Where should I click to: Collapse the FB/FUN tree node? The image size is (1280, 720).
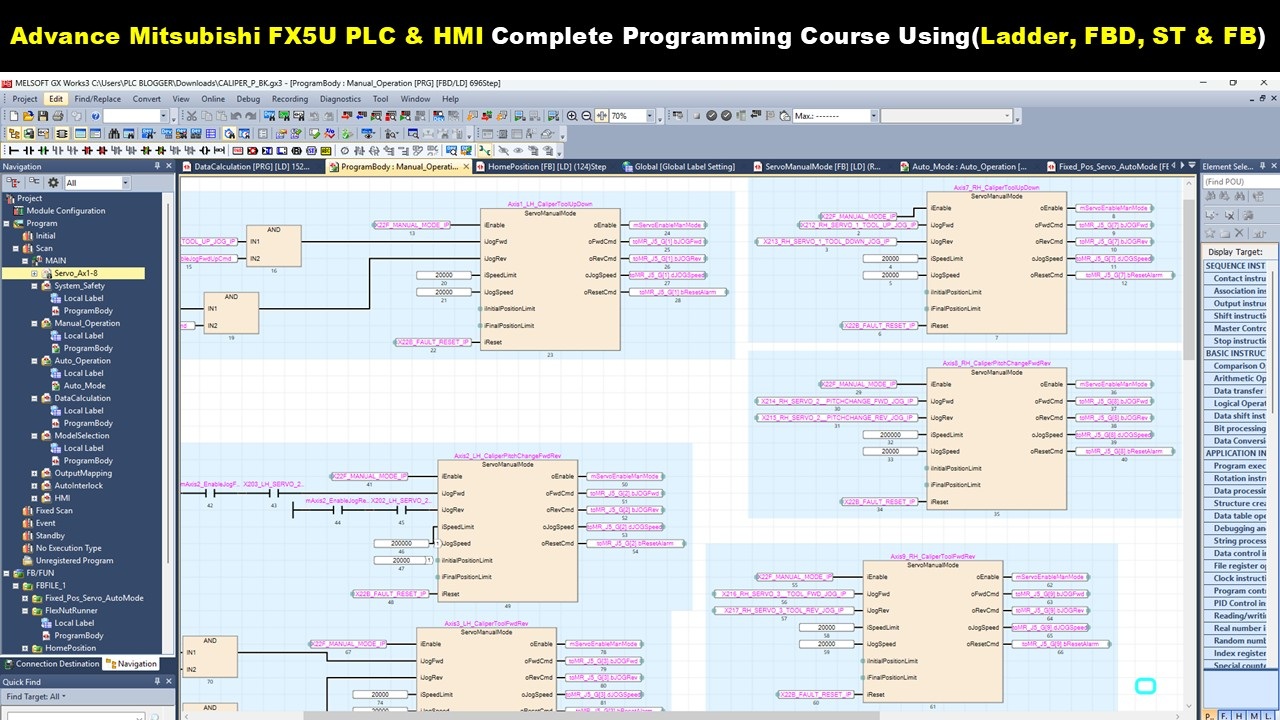click(x=6, y=573)
